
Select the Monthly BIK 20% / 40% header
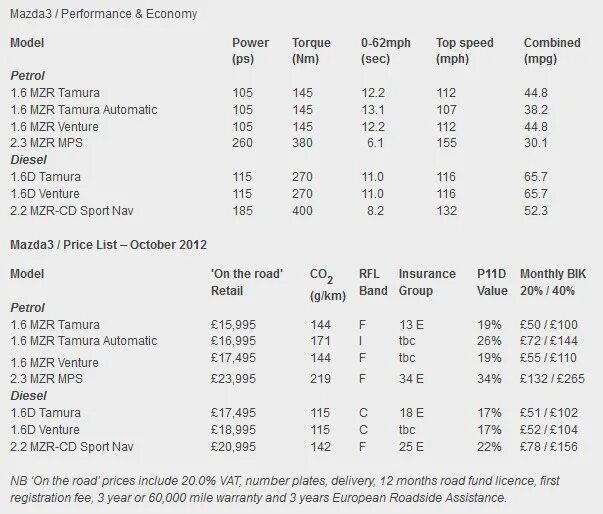tap(553, 282)
